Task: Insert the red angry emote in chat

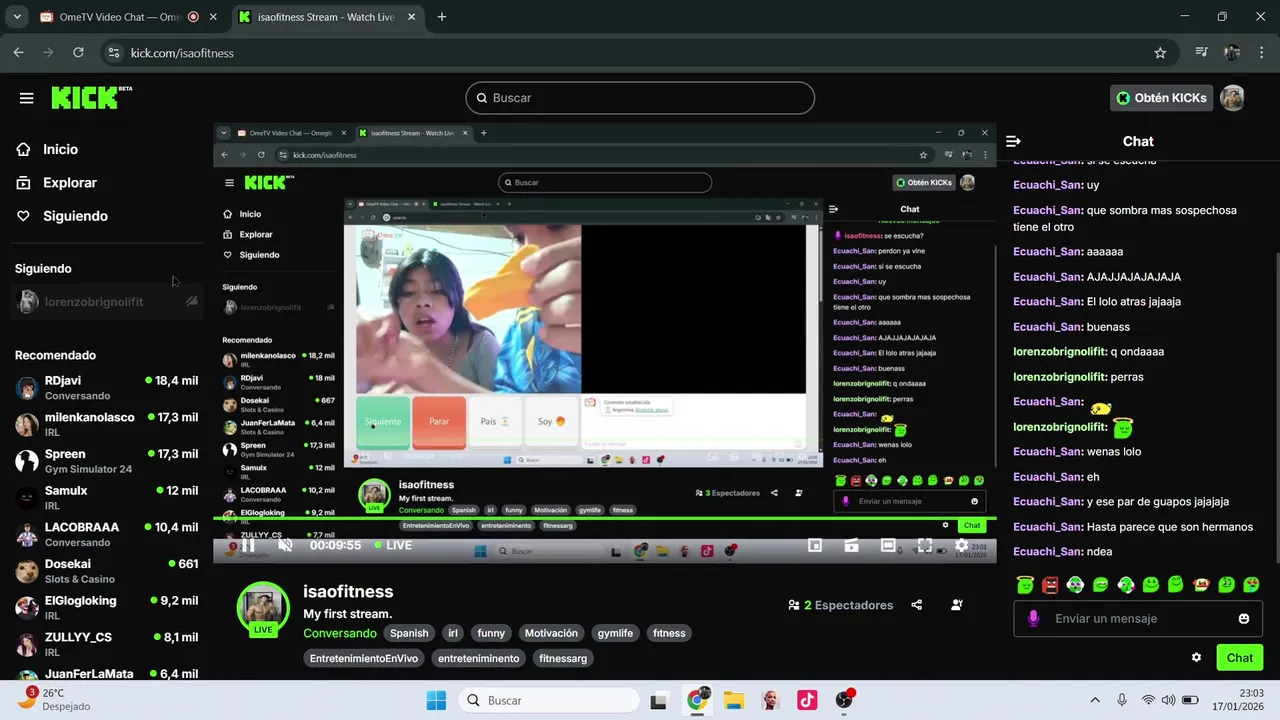Action: click(x=1050, y=584)
